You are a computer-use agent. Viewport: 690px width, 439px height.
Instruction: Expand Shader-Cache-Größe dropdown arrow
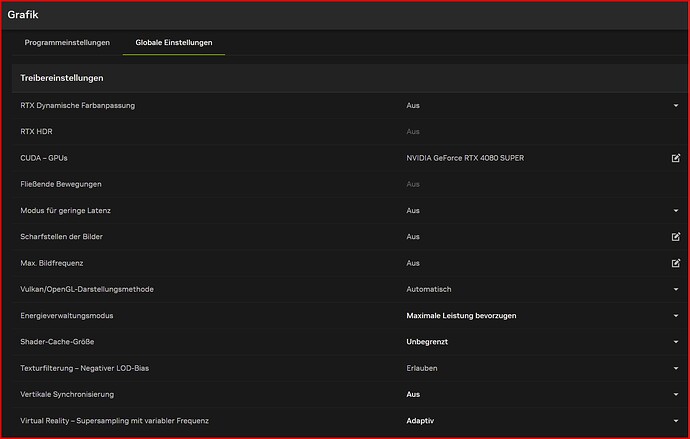click(676, 342)
